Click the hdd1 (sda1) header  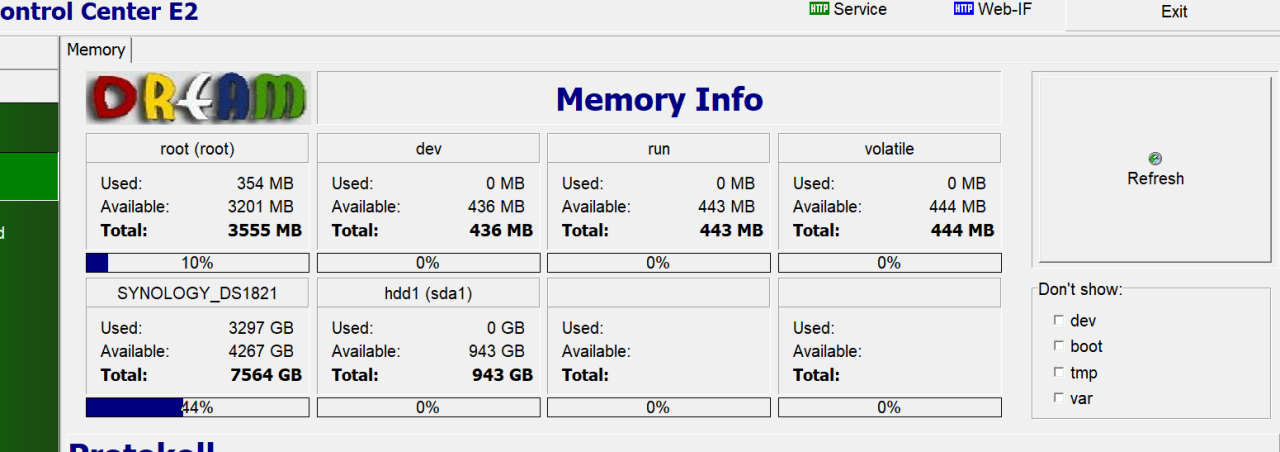[428, 293]
